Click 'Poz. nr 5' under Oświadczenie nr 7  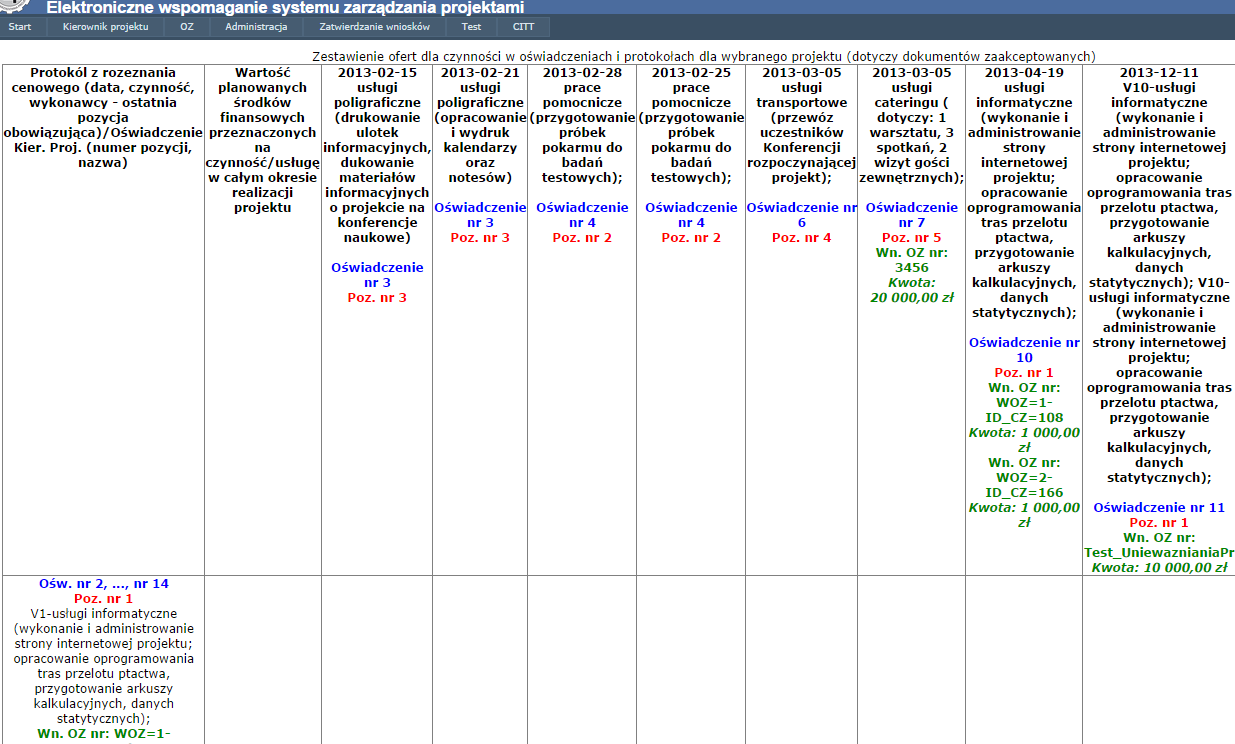[x=911, y=238]
